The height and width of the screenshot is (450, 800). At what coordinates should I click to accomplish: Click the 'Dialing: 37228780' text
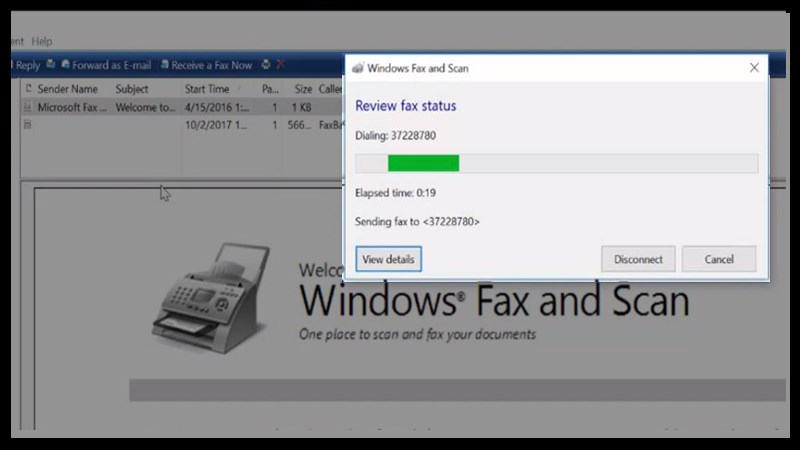[x=395, y=136]
